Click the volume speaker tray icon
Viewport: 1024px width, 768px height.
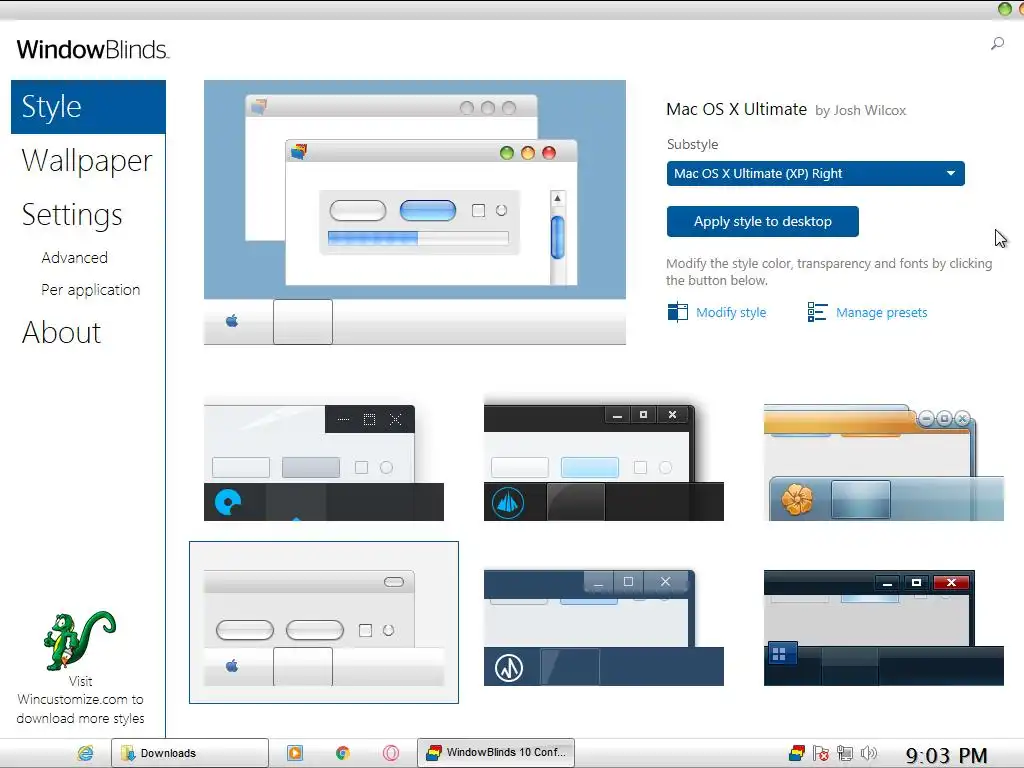[869, 754]
